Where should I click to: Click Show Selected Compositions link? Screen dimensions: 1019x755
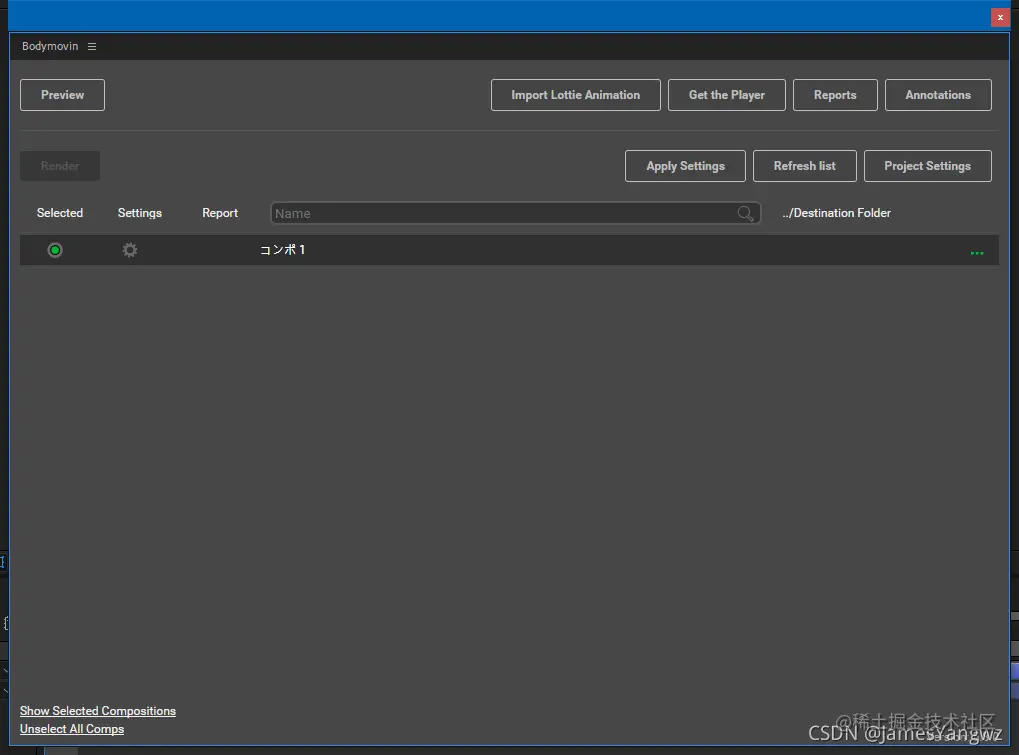coord(97,711)
